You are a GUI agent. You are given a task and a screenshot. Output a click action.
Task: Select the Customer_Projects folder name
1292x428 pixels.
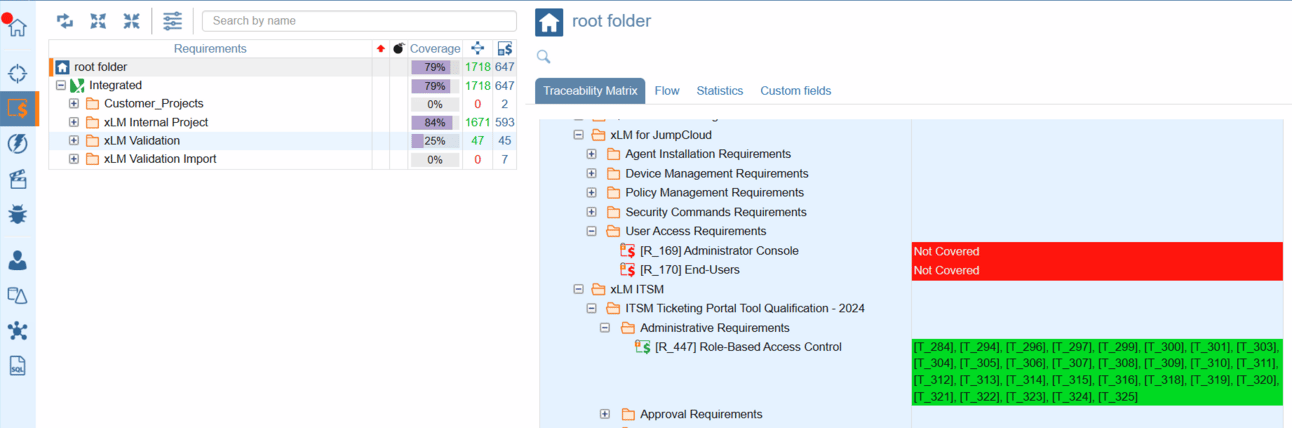coord(154,104)
